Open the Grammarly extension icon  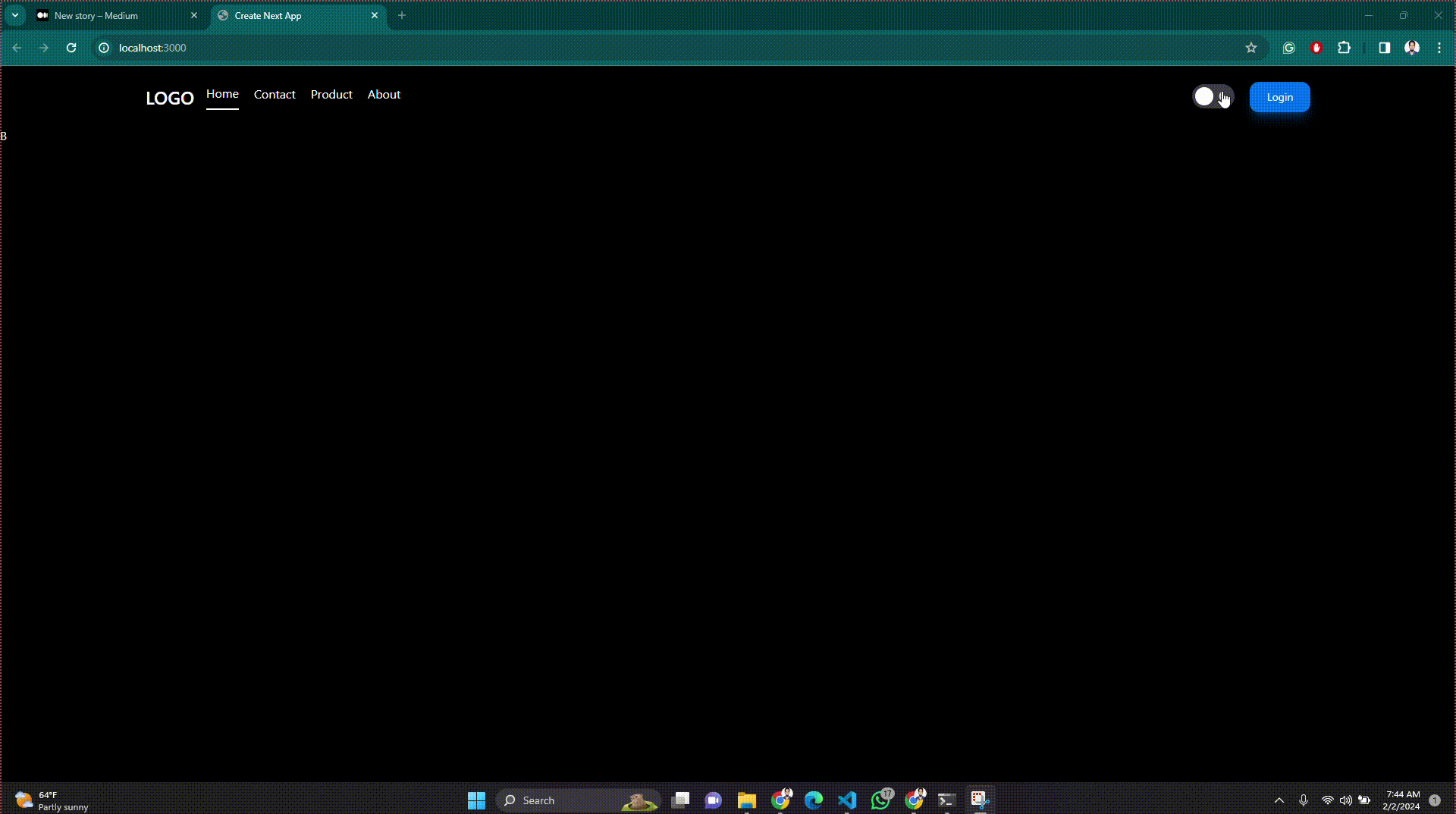(x=1289, y=48)
